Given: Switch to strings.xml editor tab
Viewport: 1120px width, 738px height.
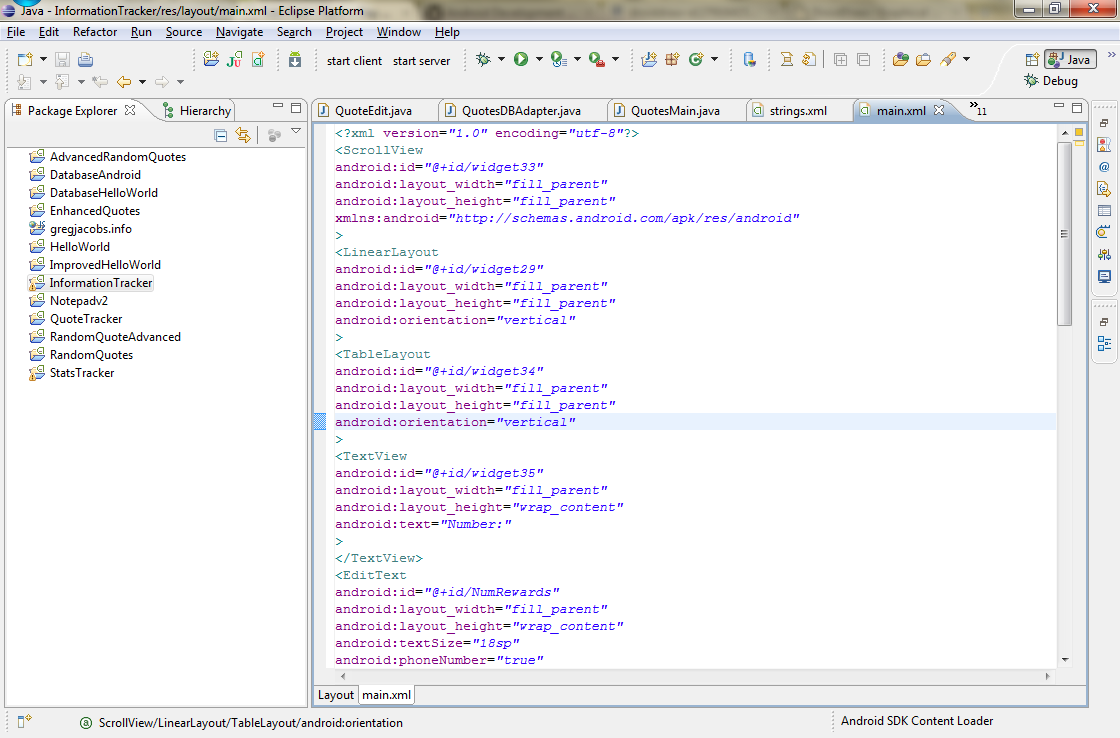Looking at the screenshot, I should click(x=799, y=111).
